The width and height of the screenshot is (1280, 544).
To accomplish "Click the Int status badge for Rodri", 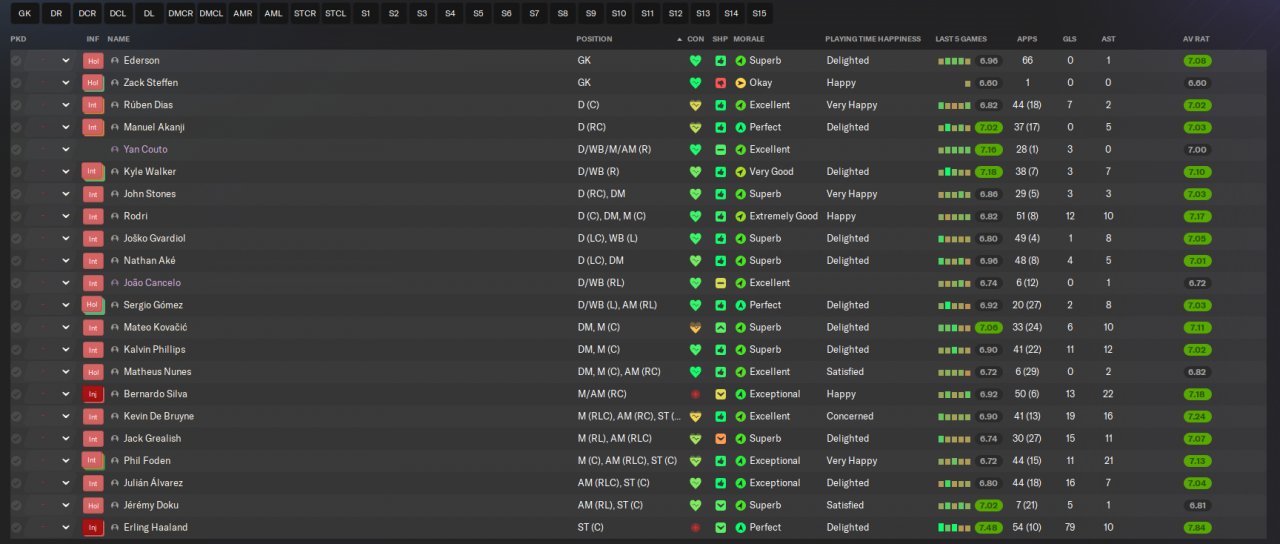I will click(93, 216).
